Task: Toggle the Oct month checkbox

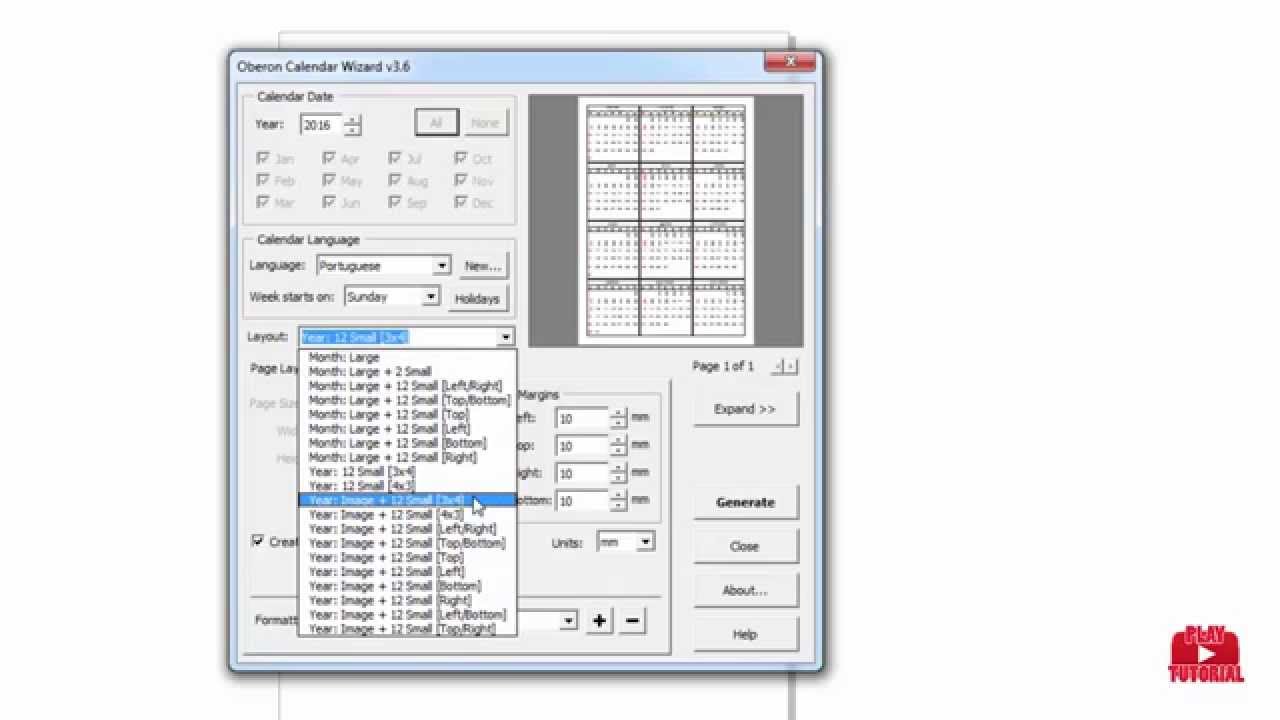Action: (461, 158)
